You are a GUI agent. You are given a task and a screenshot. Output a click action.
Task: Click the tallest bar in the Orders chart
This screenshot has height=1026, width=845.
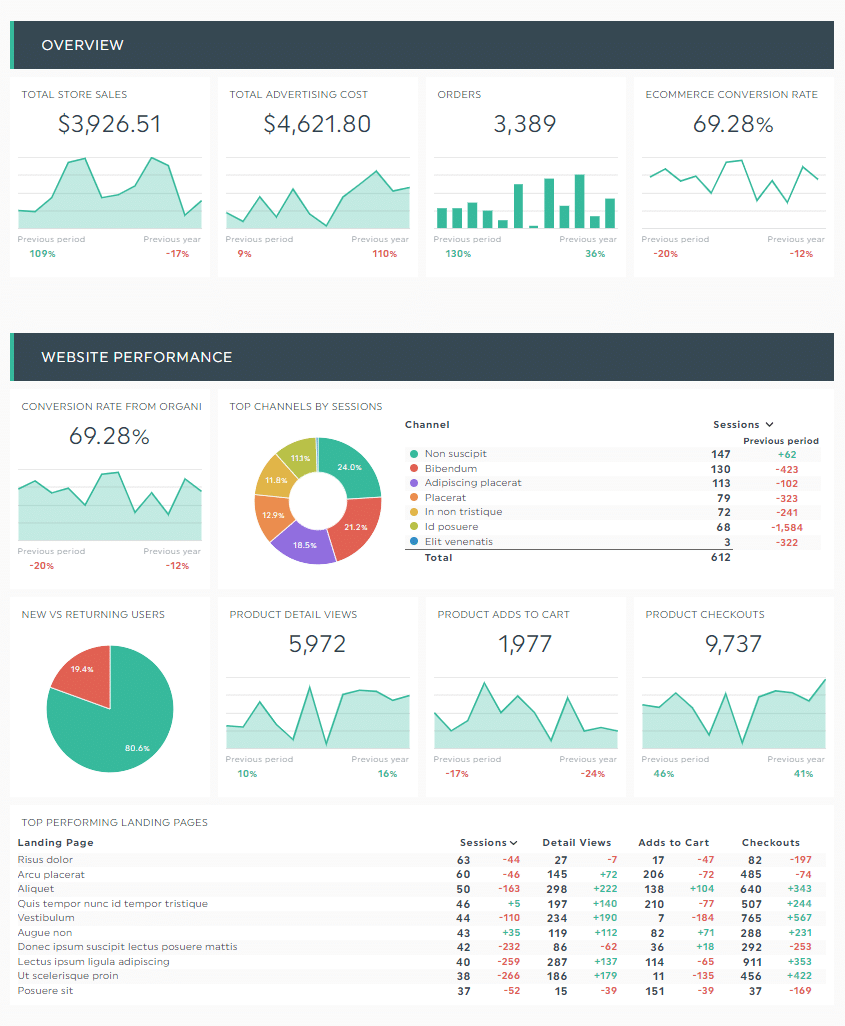[x=580, y=200]
